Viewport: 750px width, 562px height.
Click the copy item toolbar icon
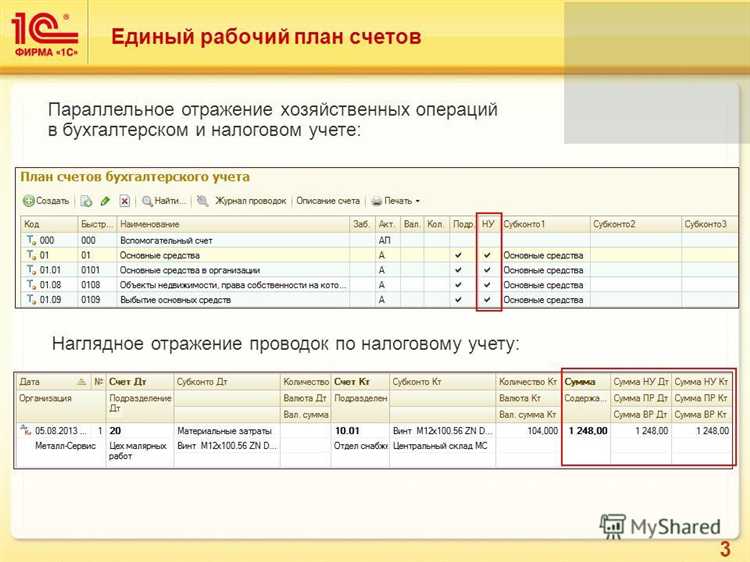click(86, 200)
